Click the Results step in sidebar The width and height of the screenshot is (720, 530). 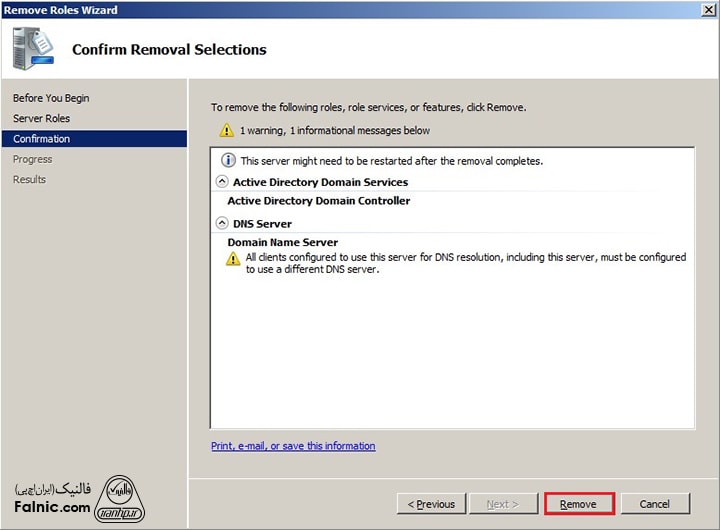click(x=29, y=179)
